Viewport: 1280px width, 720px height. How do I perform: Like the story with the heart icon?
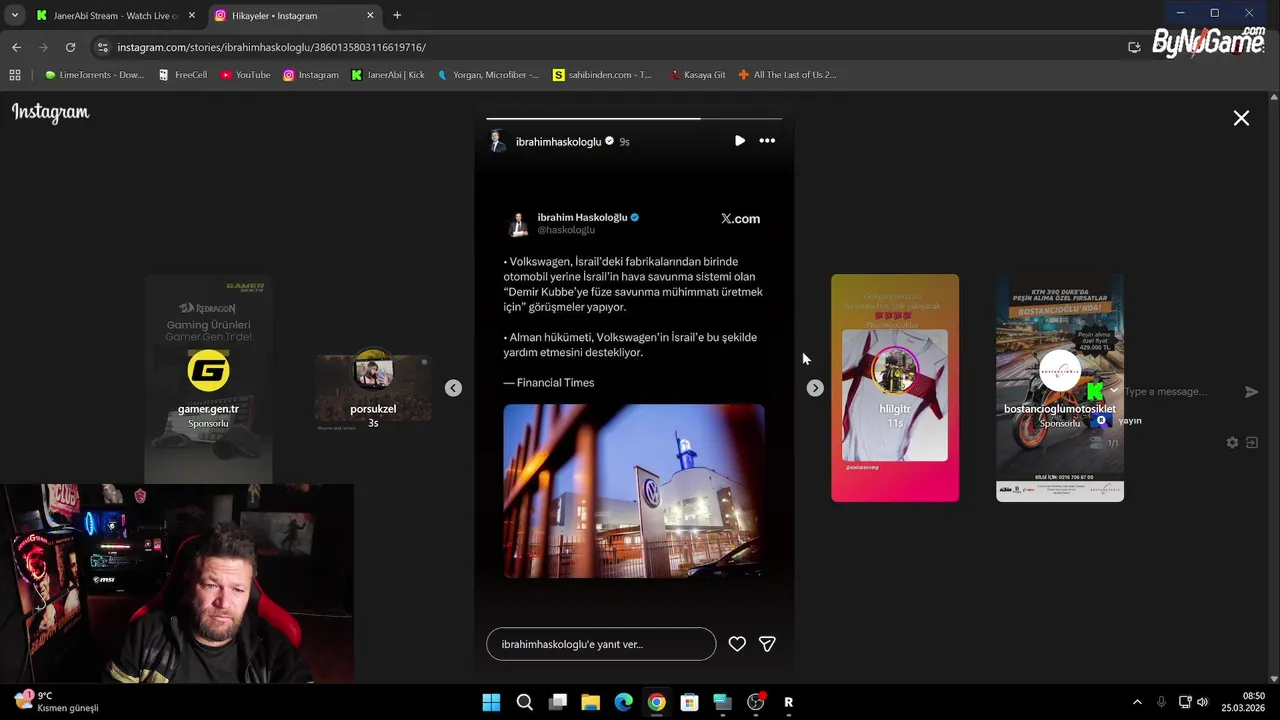pos(737,644)
